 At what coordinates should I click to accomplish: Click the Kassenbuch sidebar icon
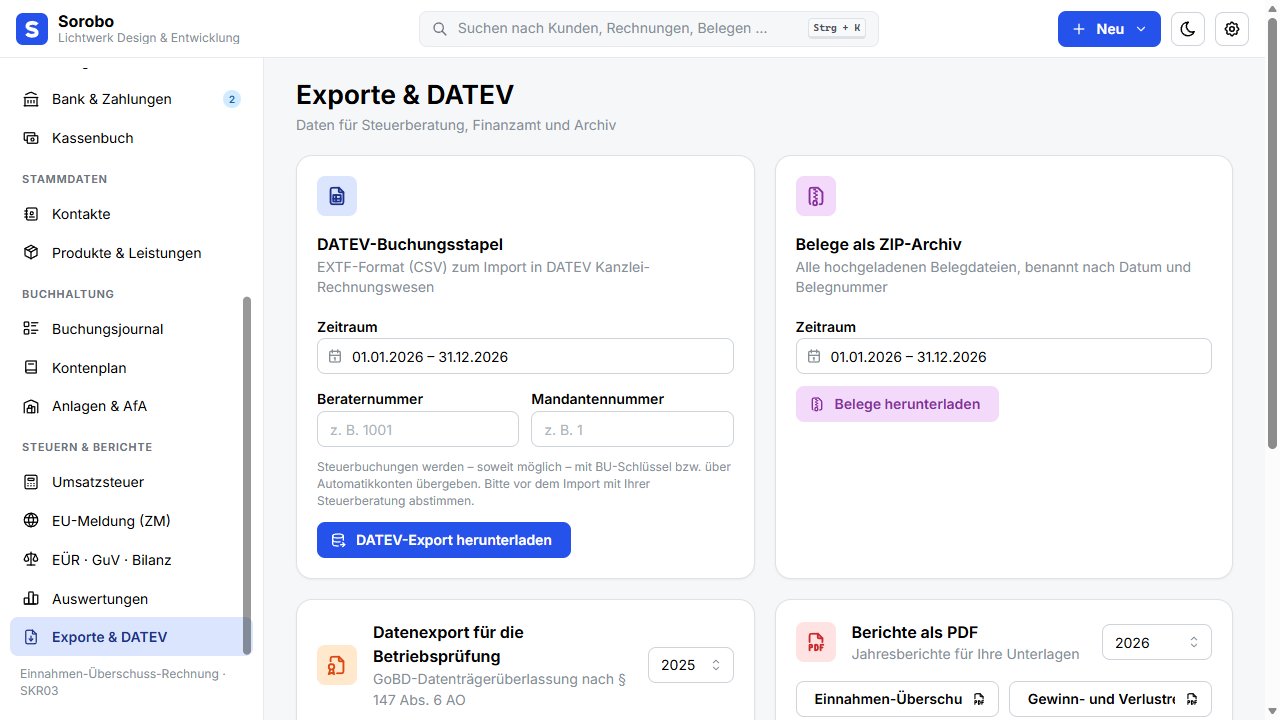pos(31,138)
